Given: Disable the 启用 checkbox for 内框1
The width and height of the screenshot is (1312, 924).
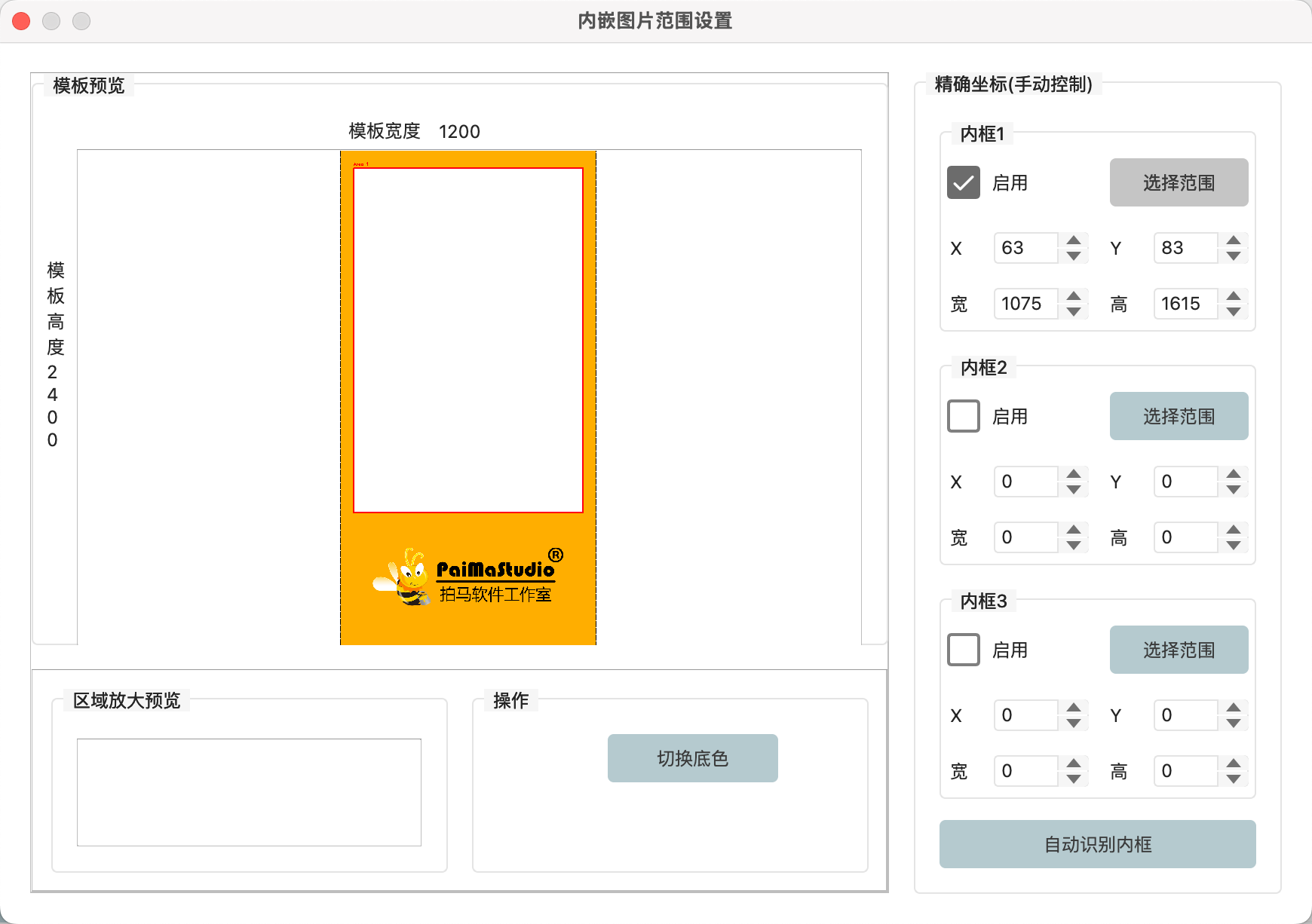Looking at the screenshot, I should (963, 182).
